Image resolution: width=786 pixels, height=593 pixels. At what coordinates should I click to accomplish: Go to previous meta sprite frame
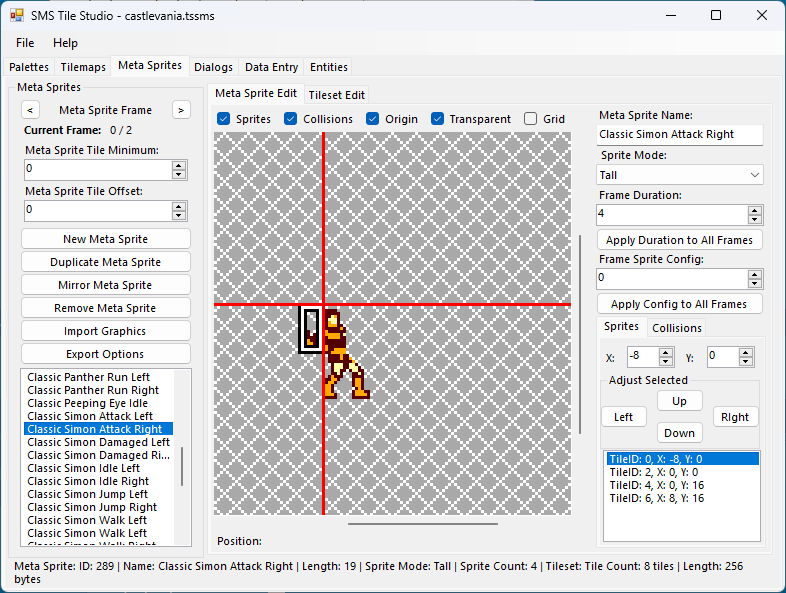pyautogui.click(x=30, y=110)
